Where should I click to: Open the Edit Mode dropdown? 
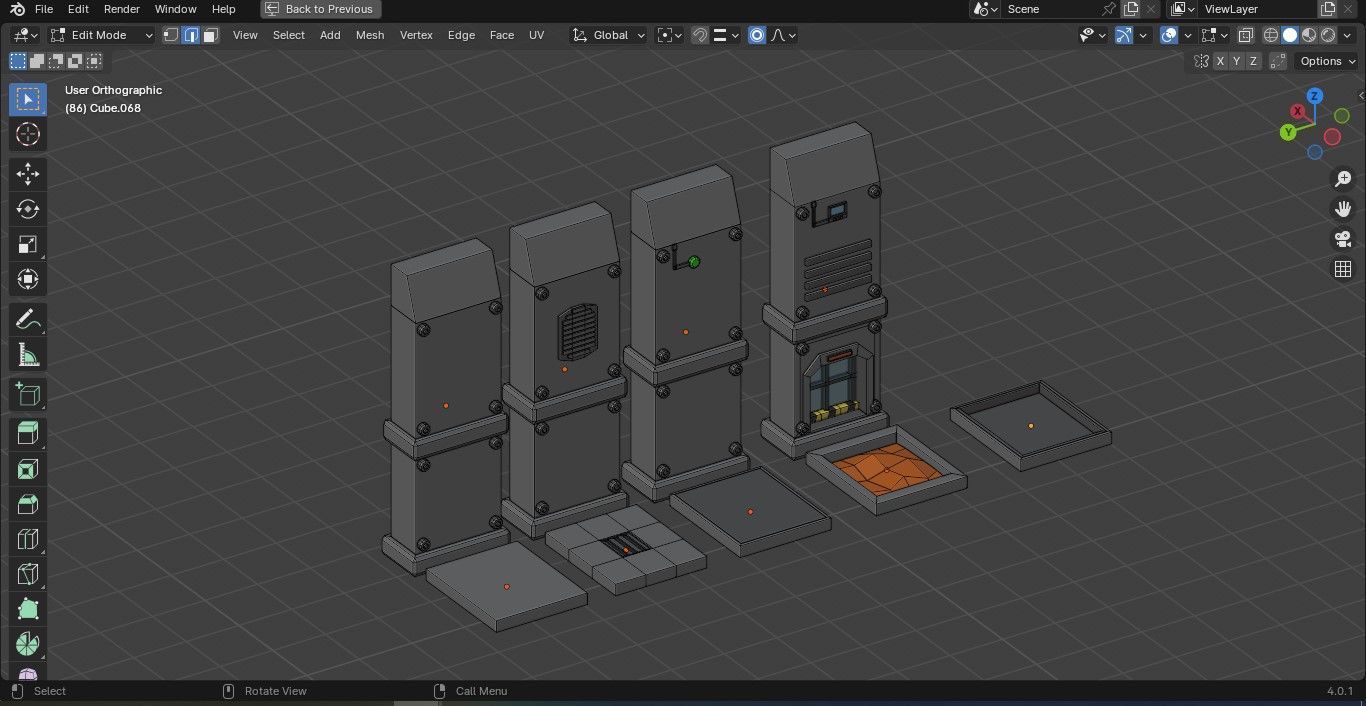click(102, 35)
